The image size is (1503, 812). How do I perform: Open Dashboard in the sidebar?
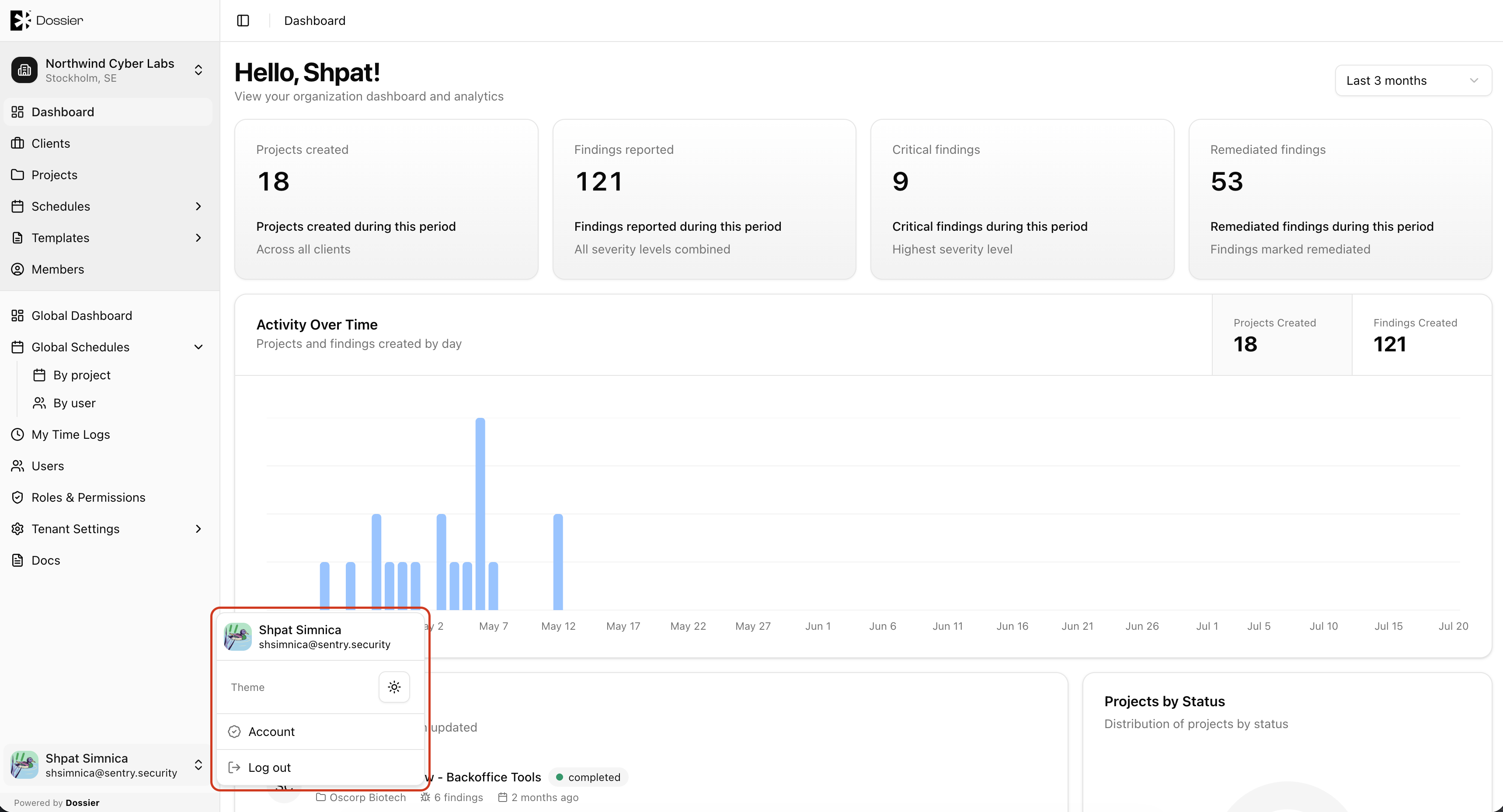[x=108, y=112]
